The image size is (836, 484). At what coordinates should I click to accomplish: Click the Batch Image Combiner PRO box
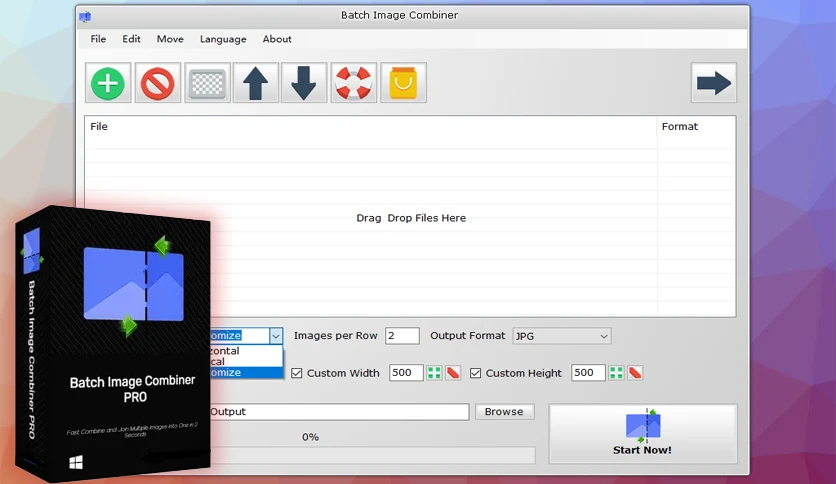click(x=114, y=344)
